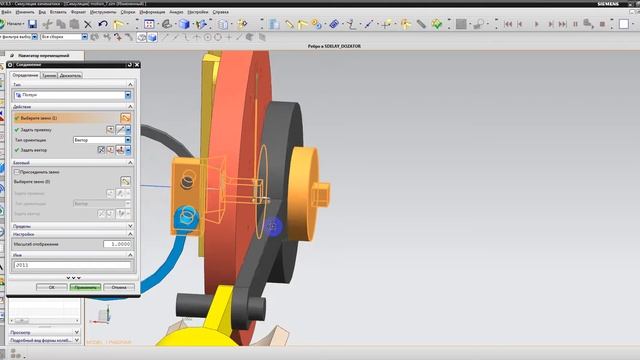Image resolution: width=640 pixels, height=360 pixels.
Task: Undo last action with curved arrow icon
Action: (x=102, y=24)
